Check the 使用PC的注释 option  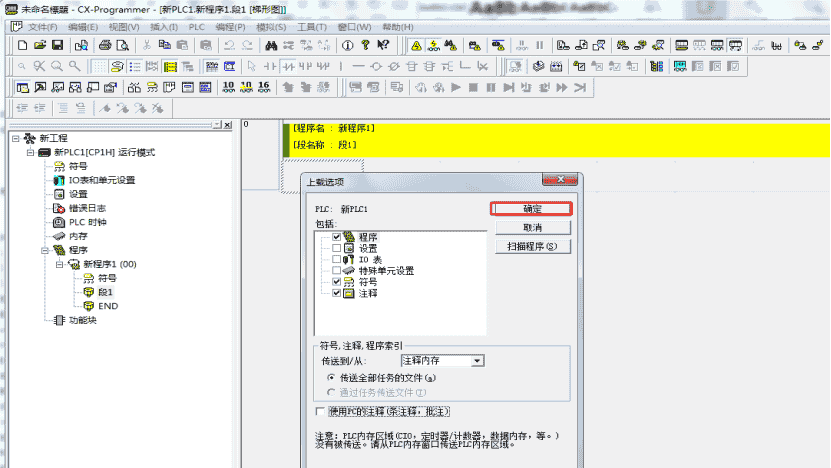321,411
